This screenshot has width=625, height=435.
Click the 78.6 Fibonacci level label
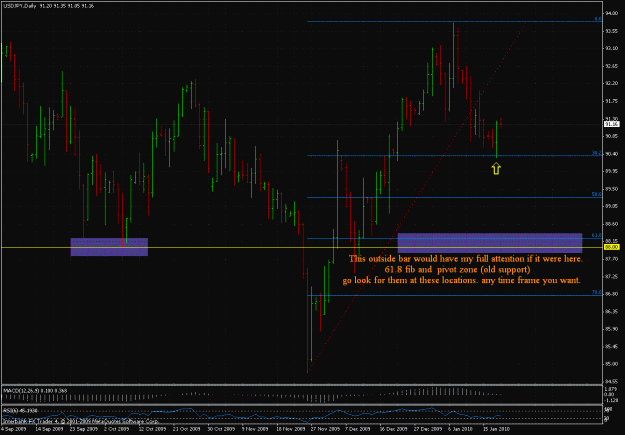pos(597,293)
